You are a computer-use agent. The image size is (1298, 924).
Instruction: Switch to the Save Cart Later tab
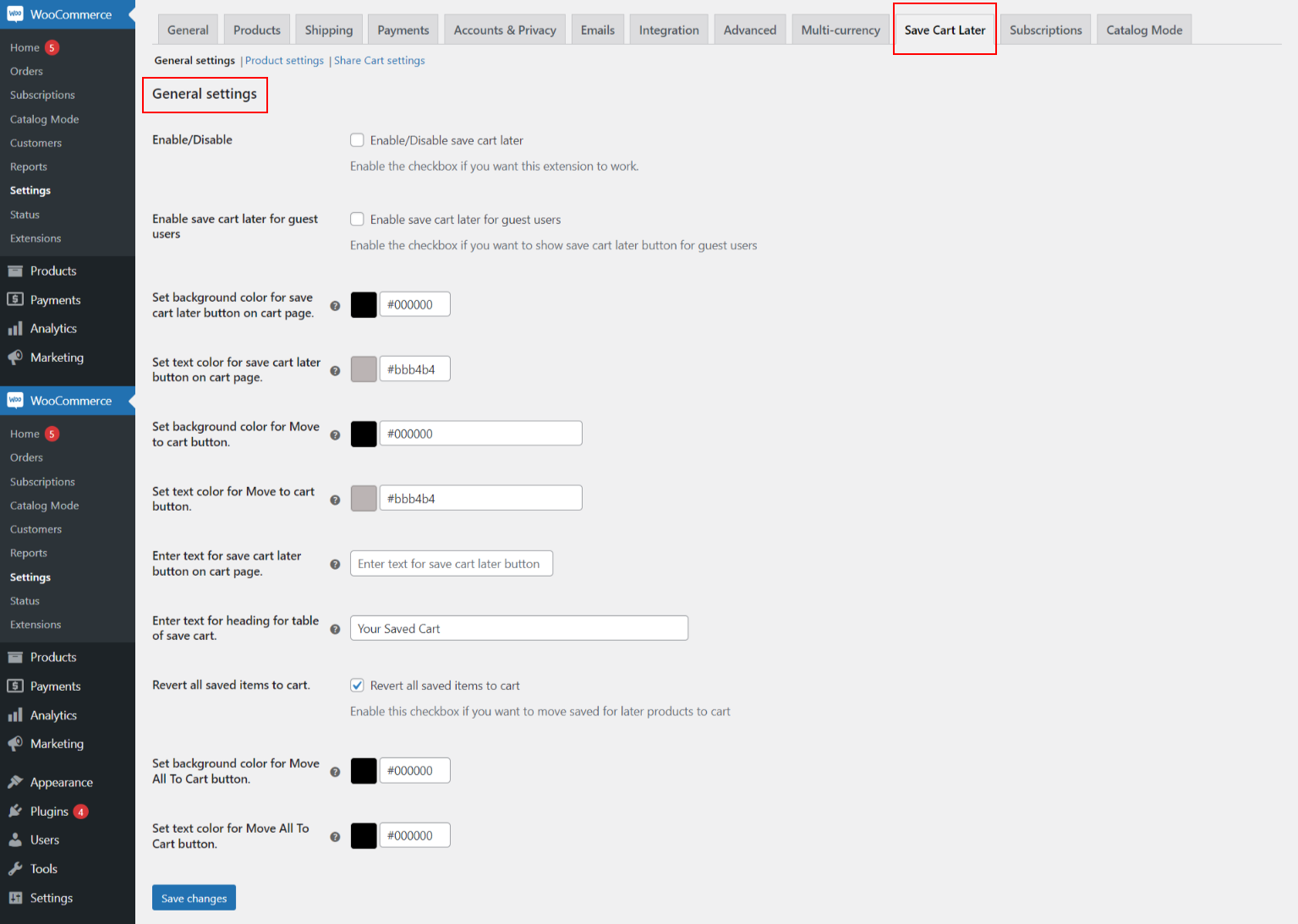tap(945, 29)
